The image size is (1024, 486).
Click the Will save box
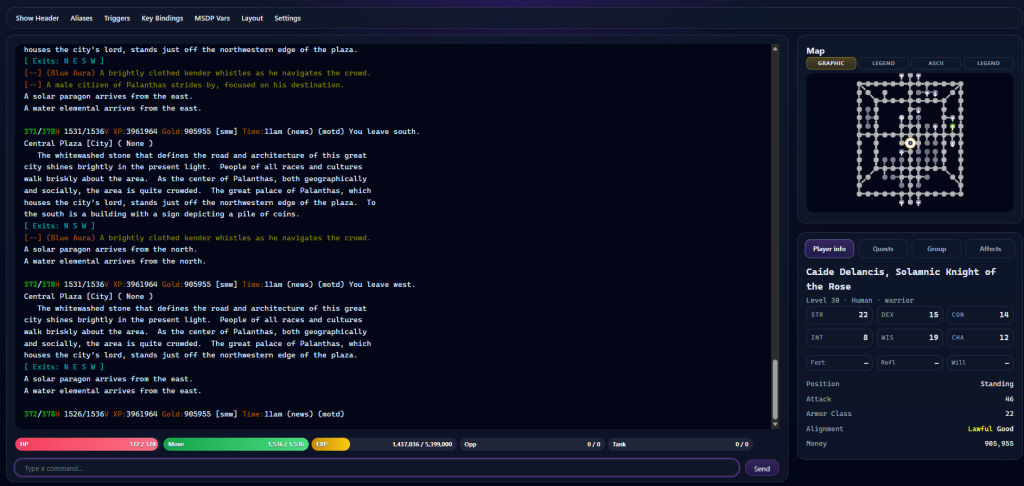[x=980, y=363]
